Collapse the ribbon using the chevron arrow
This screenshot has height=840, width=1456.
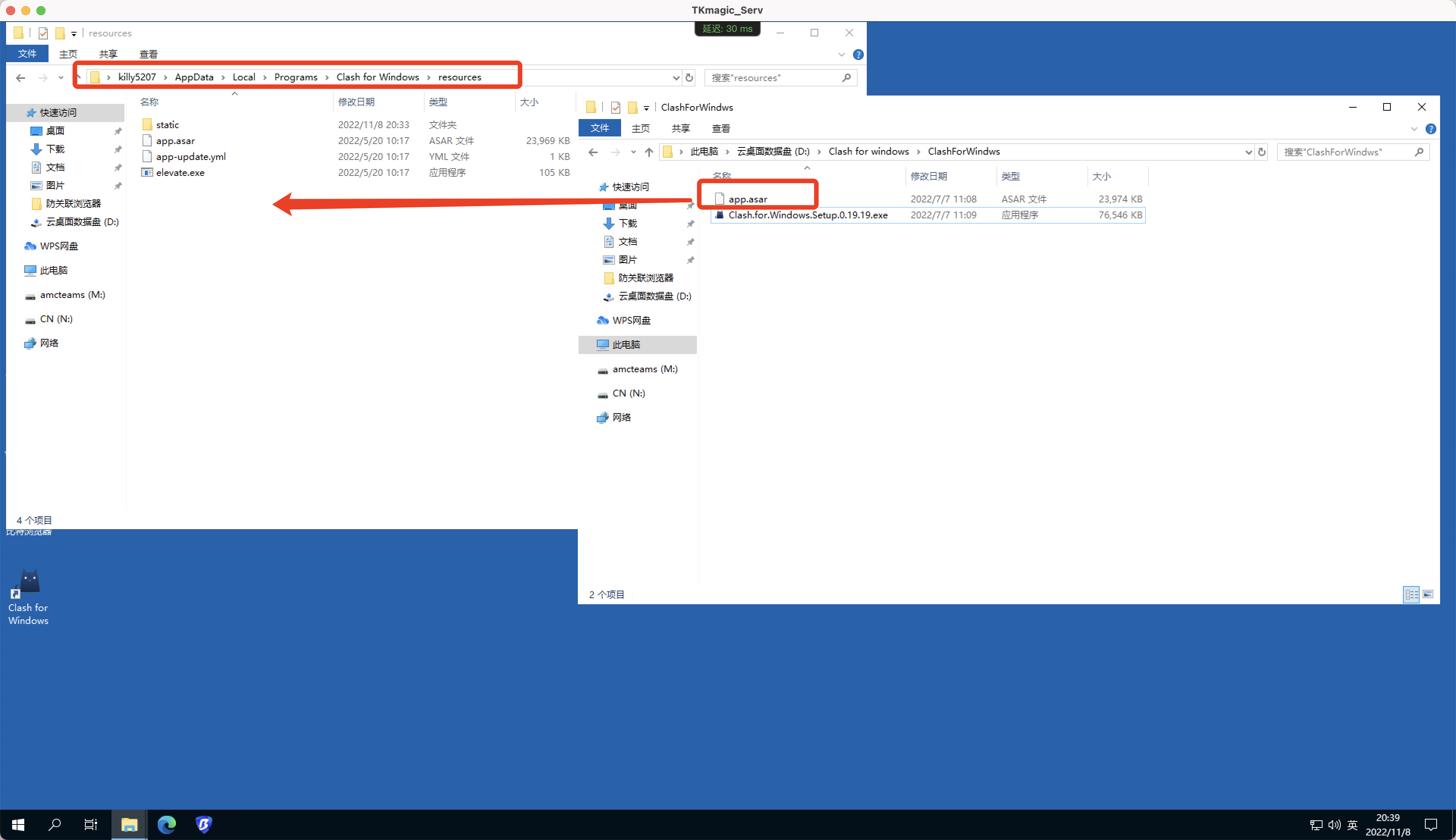point(841,54)
